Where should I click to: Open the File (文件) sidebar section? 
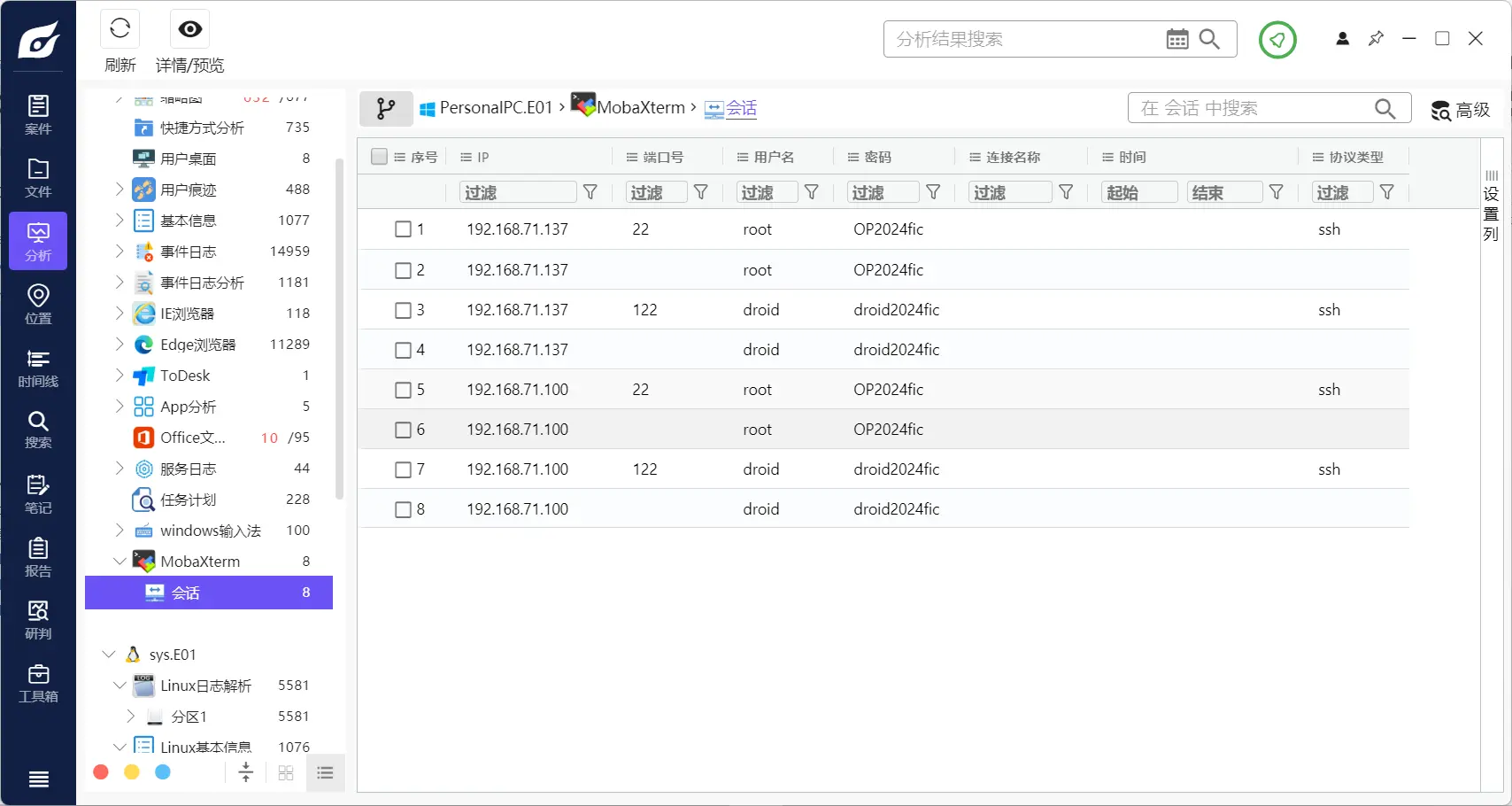pyautogui.click(x=38, y=177)
